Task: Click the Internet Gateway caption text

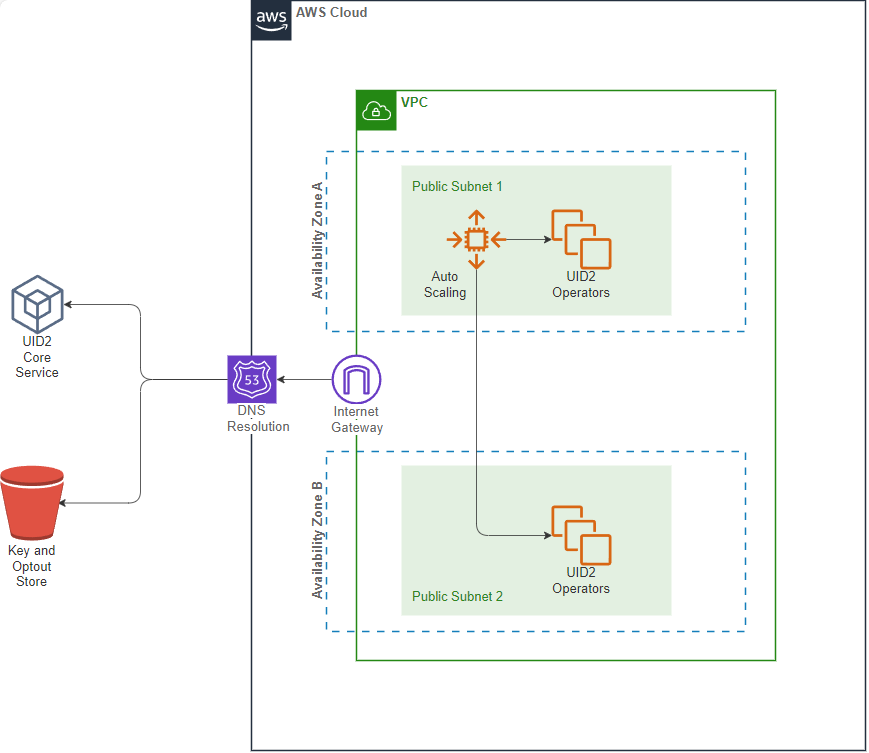Action: coord(357,419)
